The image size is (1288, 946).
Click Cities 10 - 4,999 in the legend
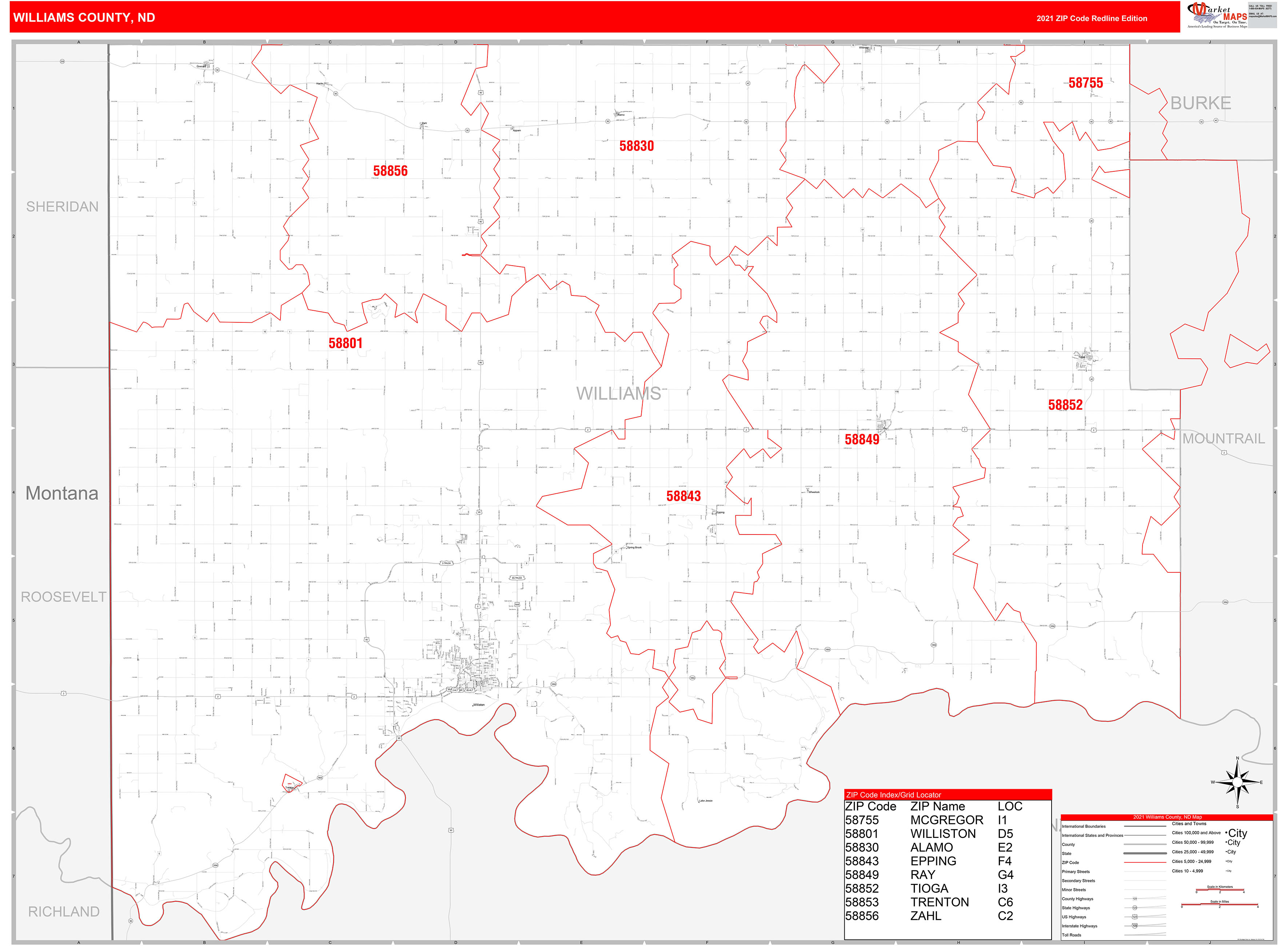pyautogui.click(x=1187, y=871)
